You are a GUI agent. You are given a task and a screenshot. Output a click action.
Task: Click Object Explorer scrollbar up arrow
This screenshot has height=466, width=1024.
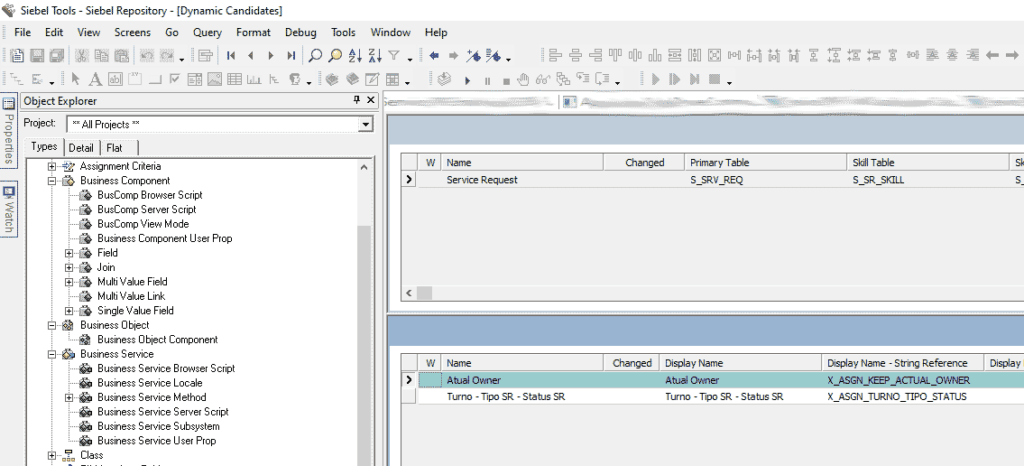pos(364,166)
